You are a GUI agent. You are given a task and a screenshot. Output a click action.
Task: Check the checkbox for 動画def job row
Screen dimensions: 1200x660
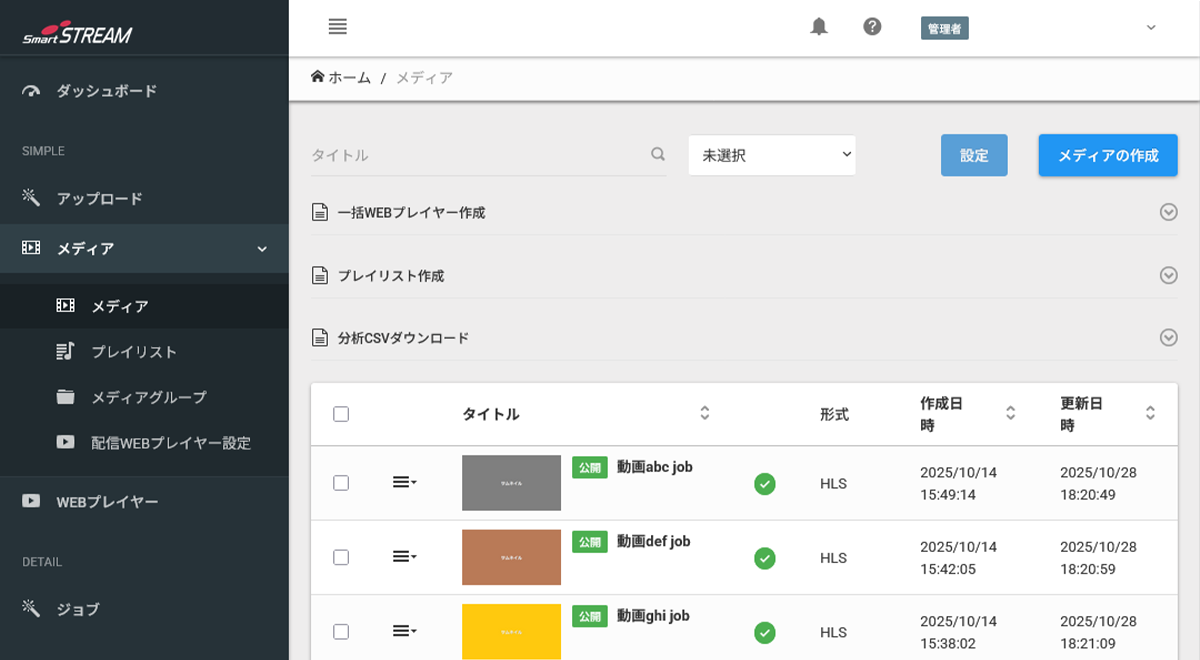340,558
